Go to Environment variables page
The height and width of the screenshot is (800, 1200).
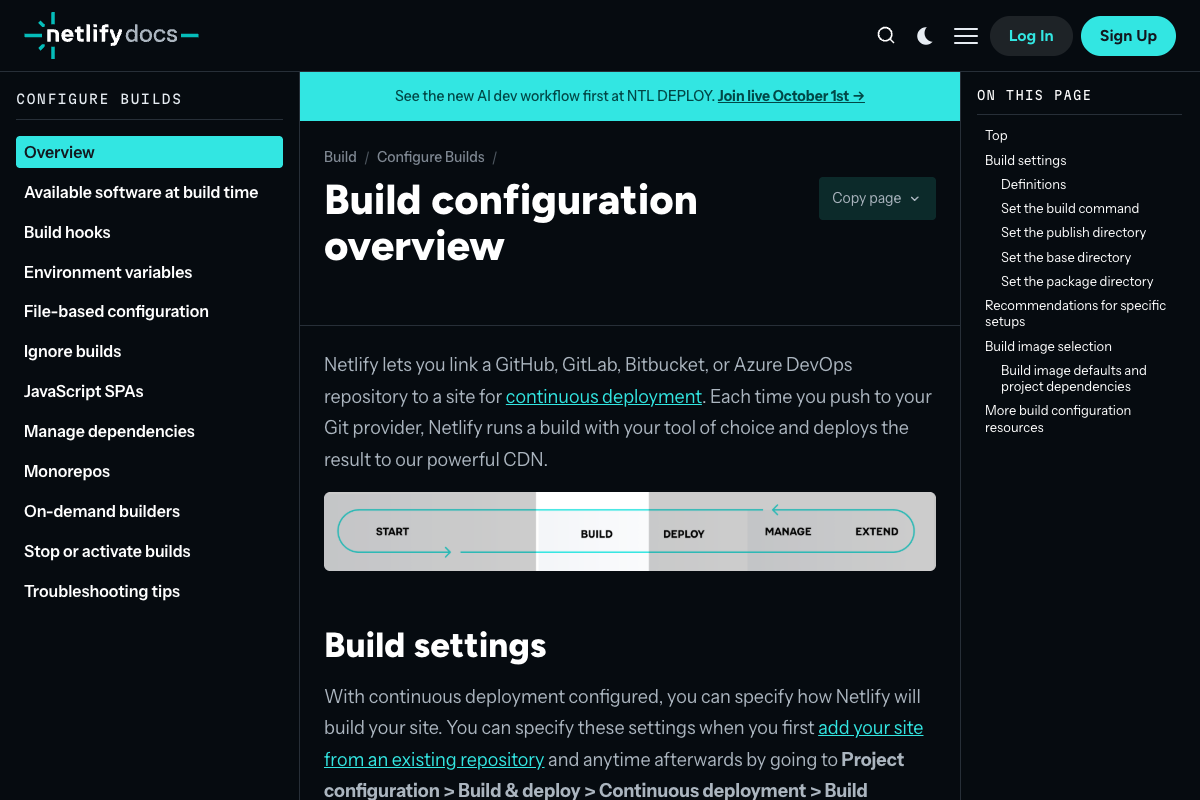tap(108, 272)
